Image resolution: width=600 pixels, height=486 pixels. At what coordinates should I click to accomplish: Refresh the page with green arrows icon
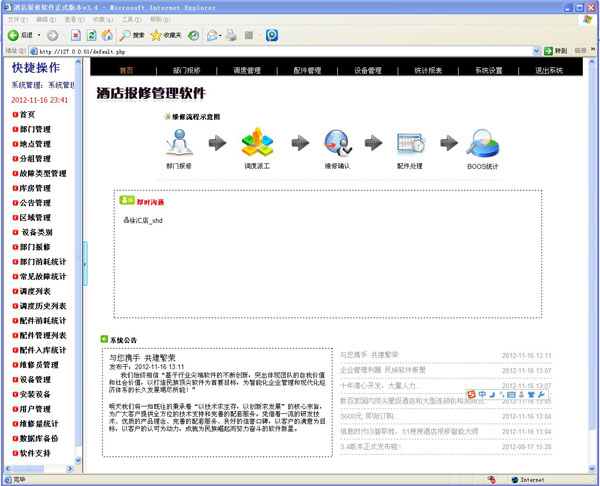91,35
